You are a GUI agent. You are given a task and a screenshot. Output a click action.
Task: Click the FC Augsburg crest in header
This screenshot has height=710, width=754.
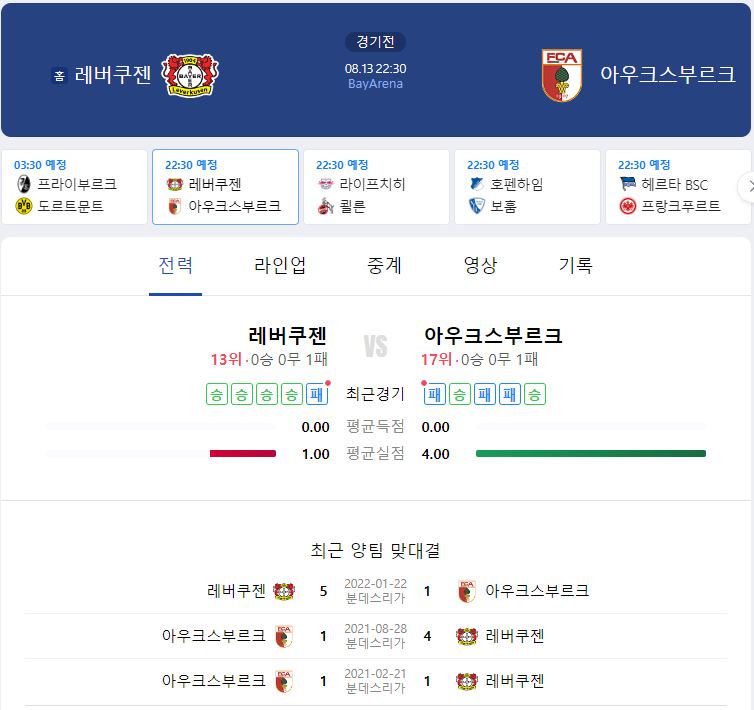(x=561, y=75)
